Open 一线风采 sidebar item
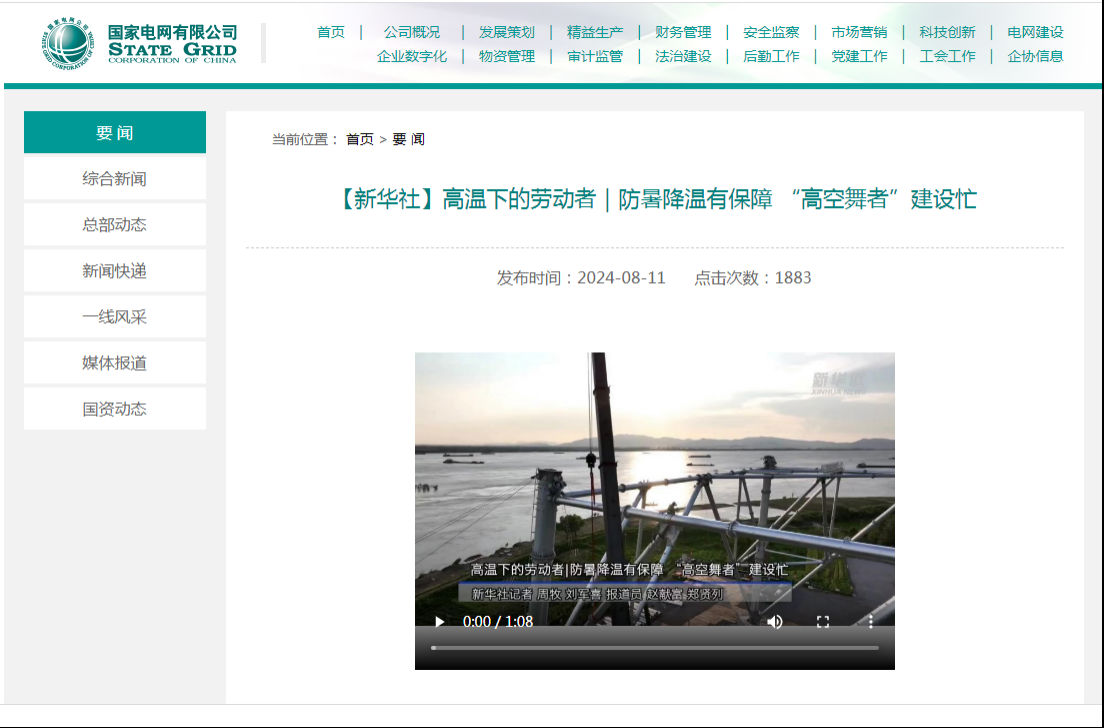This screenshot has width=1104, height=728. click(x=115, y=317)
